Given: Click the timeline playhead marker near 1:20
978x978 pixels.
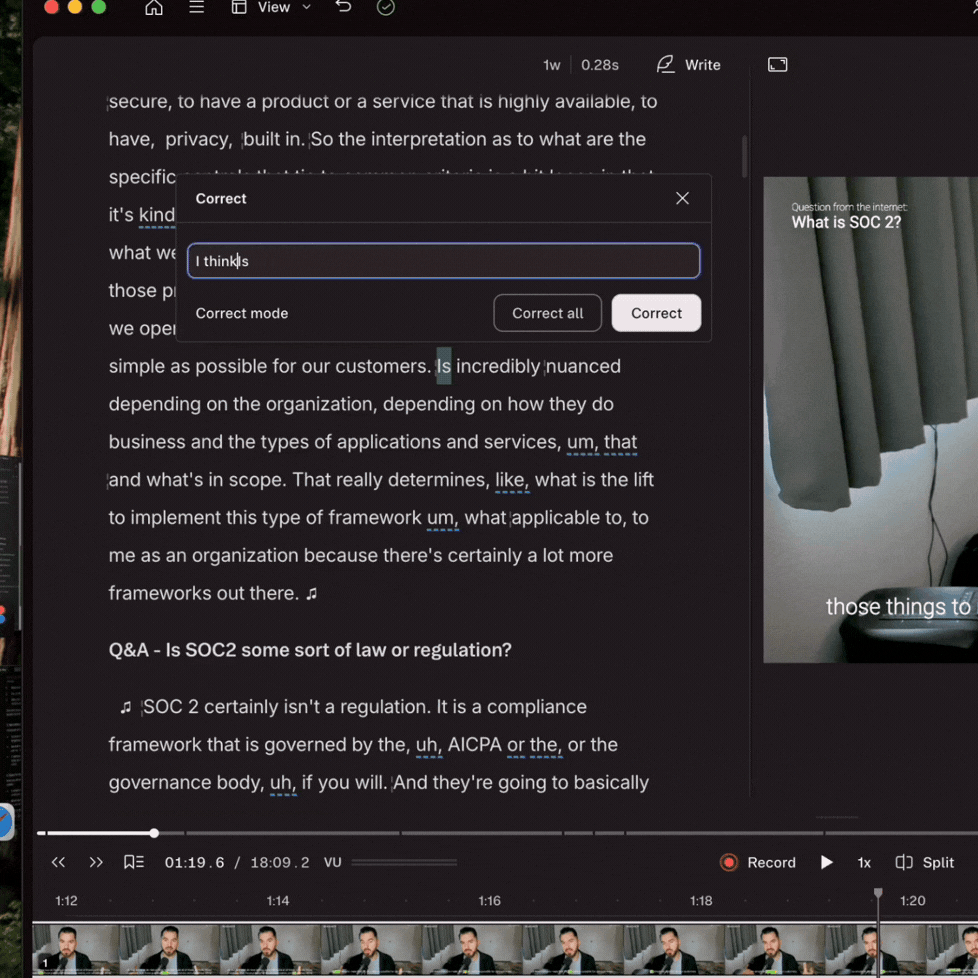Looking at the screenshot, I should 878,893.
